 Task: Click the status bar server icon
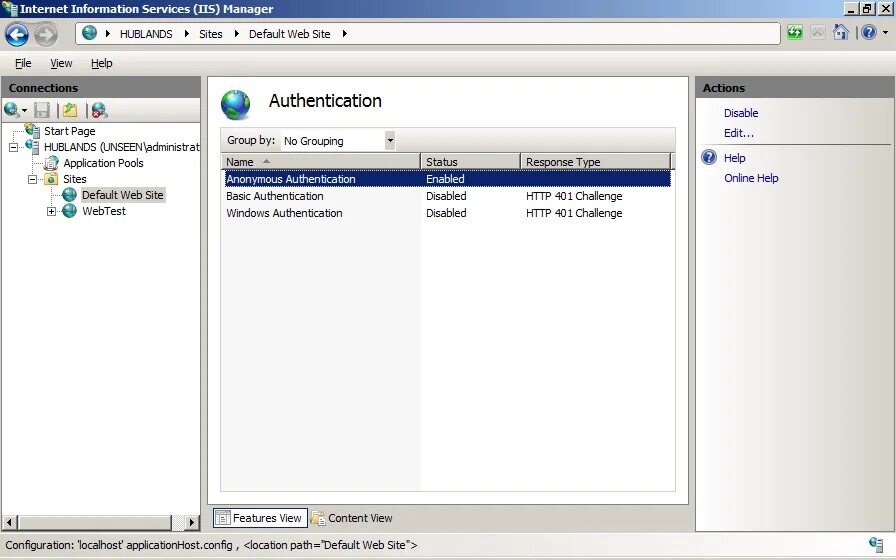click(875, 545)
